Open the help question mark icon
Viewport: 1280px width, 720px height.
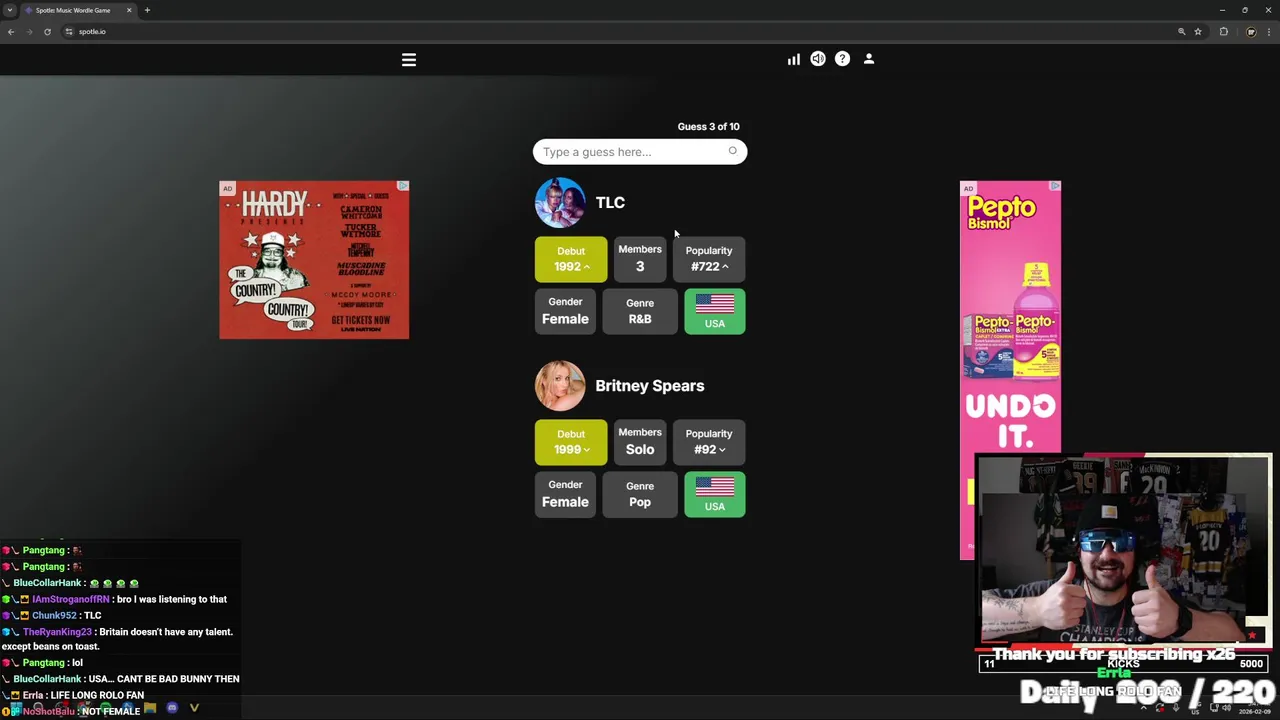click(842, 59)
